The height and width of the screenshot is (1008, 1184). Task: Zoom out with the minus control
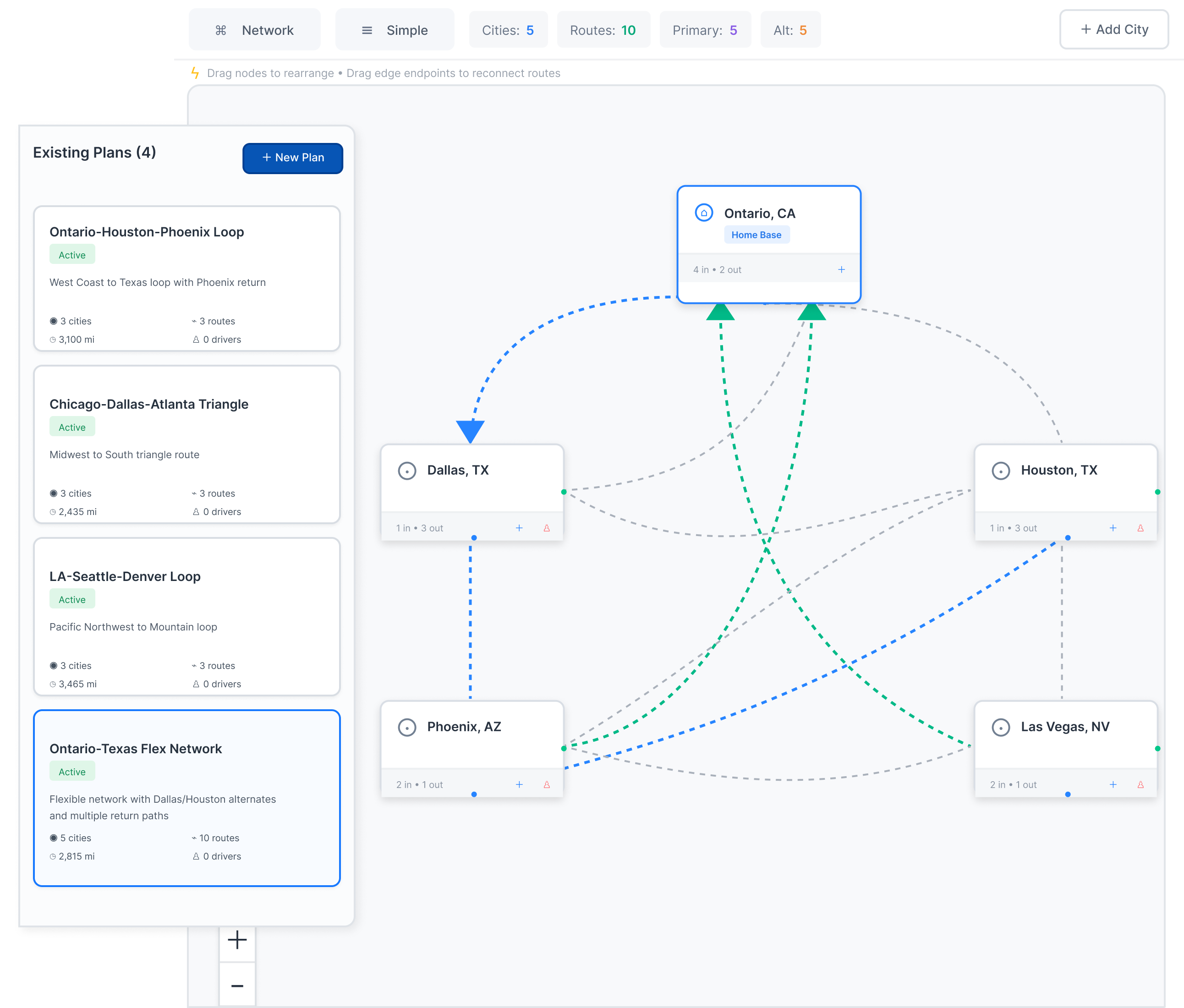(237, 985)
